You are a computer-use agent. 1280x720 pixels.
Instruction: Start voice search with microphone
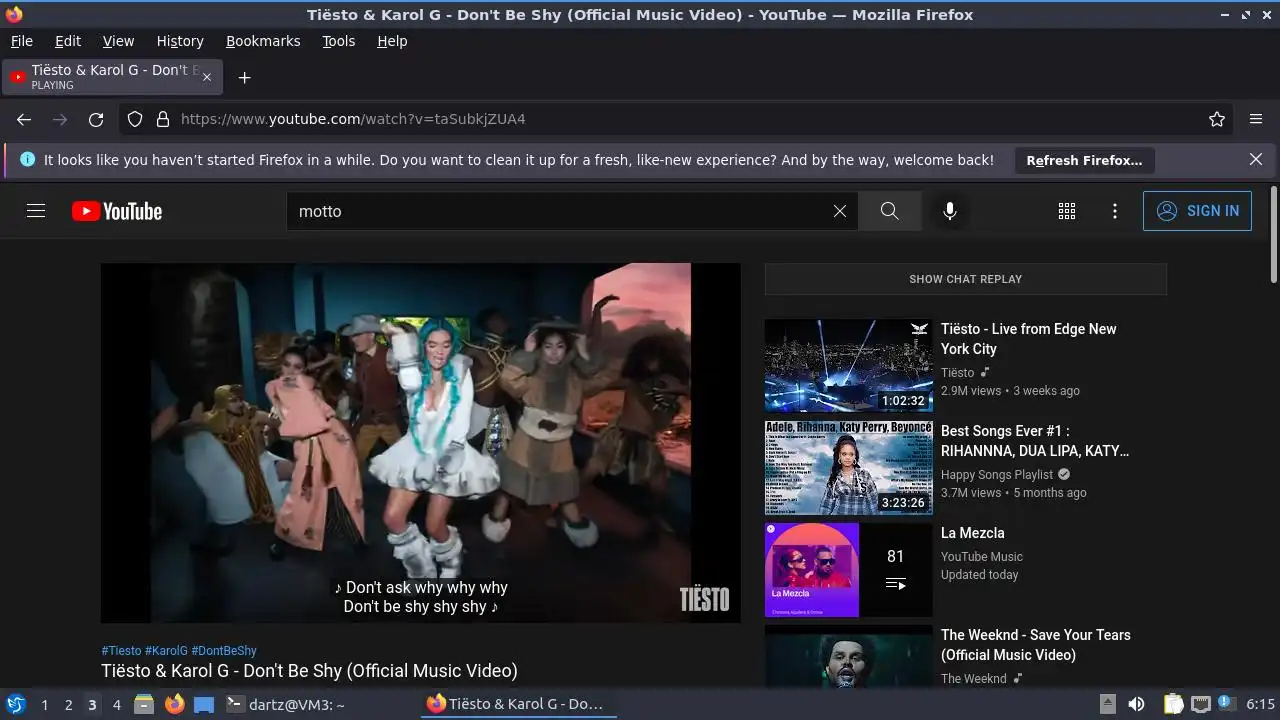pos(950,211)
